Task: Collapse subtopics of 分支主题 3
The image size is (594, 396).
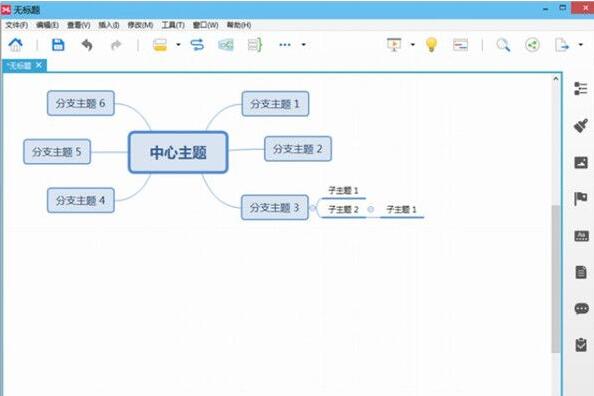Action: click(313, 208)
